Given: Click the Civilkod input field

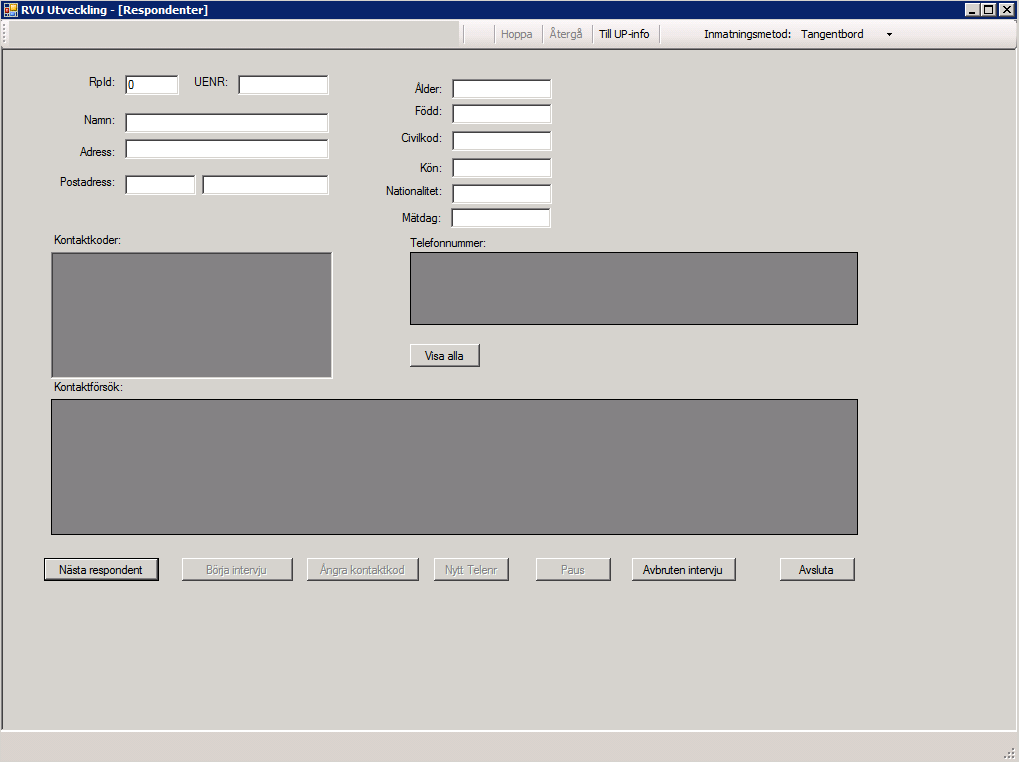Looking at the screenshot, I should pyautogui.click(x=502, y=140).
